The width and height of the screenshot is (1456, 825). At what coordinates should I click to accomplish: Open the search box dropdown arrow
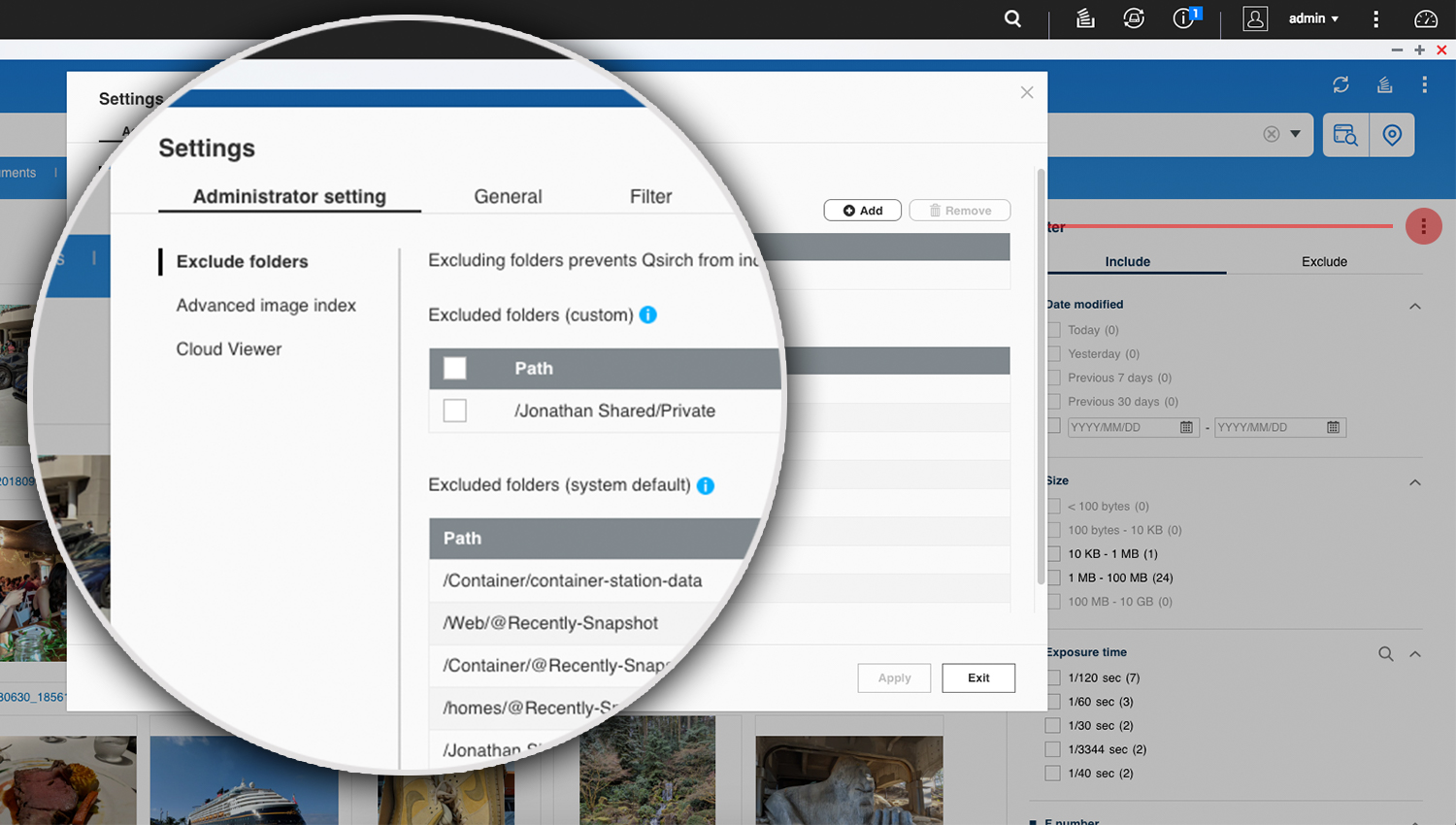pos(1295,134)
